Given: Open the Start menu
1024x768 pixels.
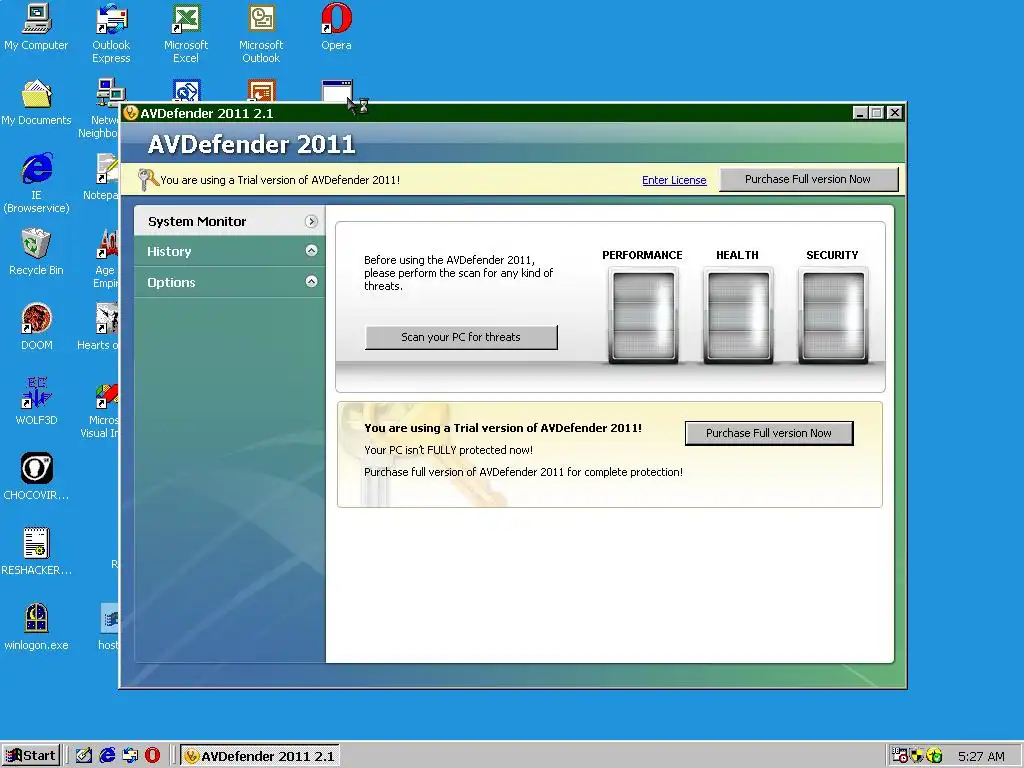Looking at the screenshot, I should (x=31, y=756).
